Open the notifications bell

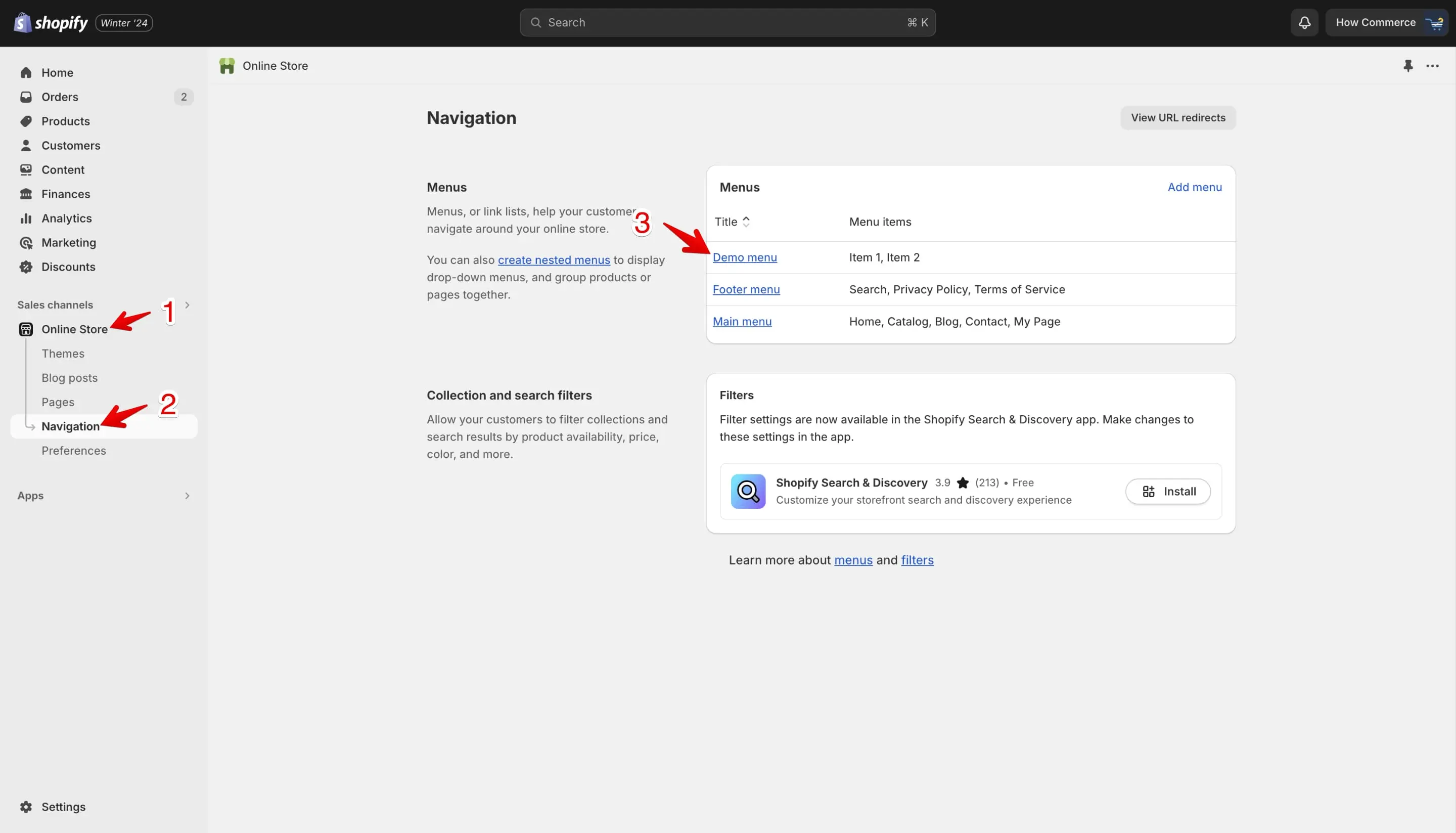(x=1304, y=23)
